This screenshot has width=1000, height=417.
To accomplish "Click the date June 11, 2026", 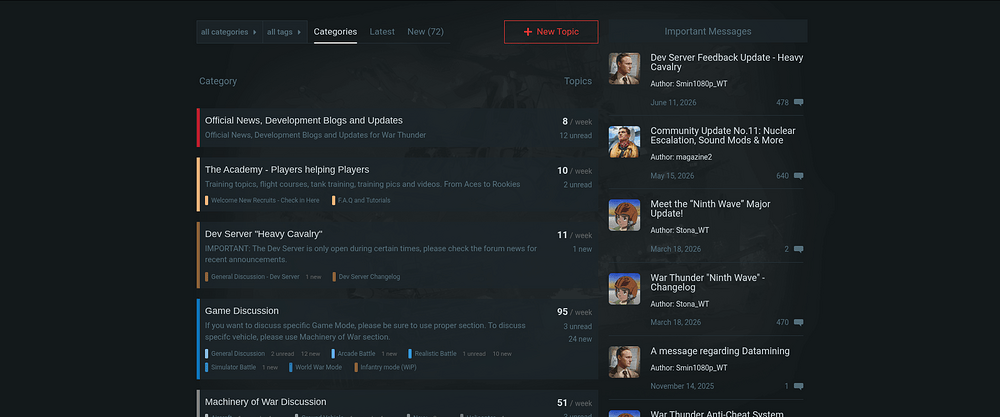I will pos(673,103).
